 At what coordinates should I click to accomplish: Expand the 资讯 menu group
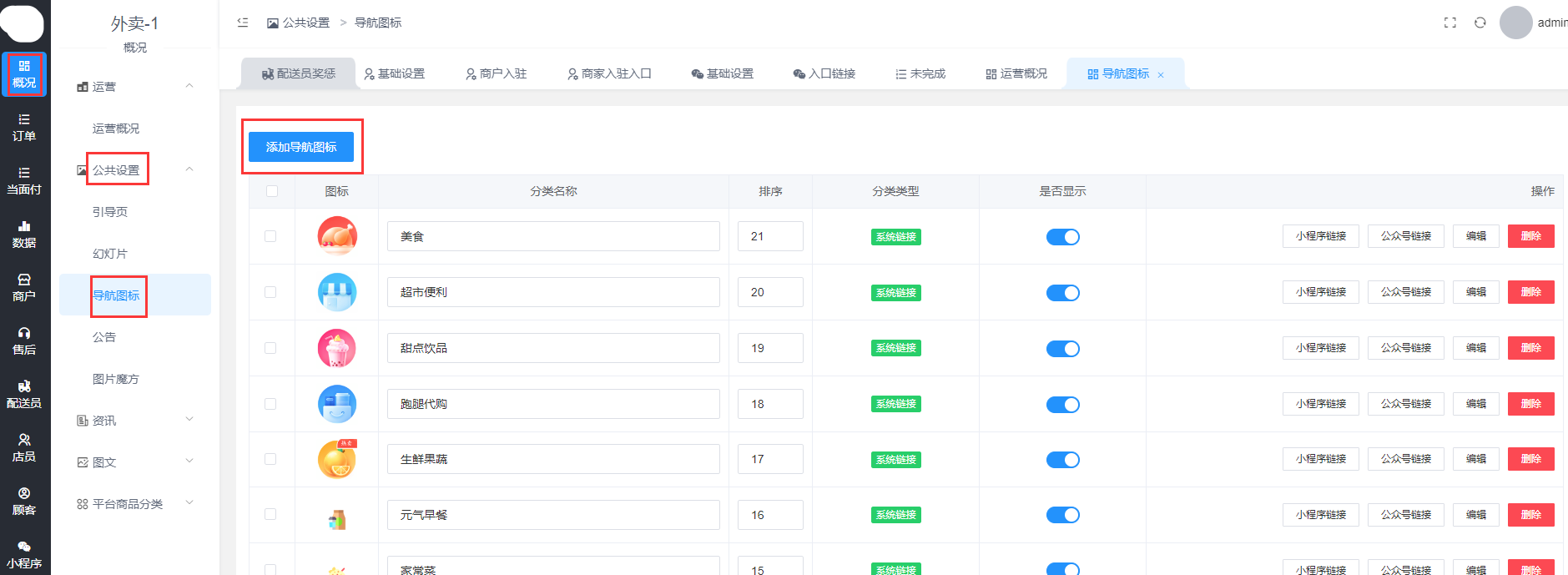(135, 420)
